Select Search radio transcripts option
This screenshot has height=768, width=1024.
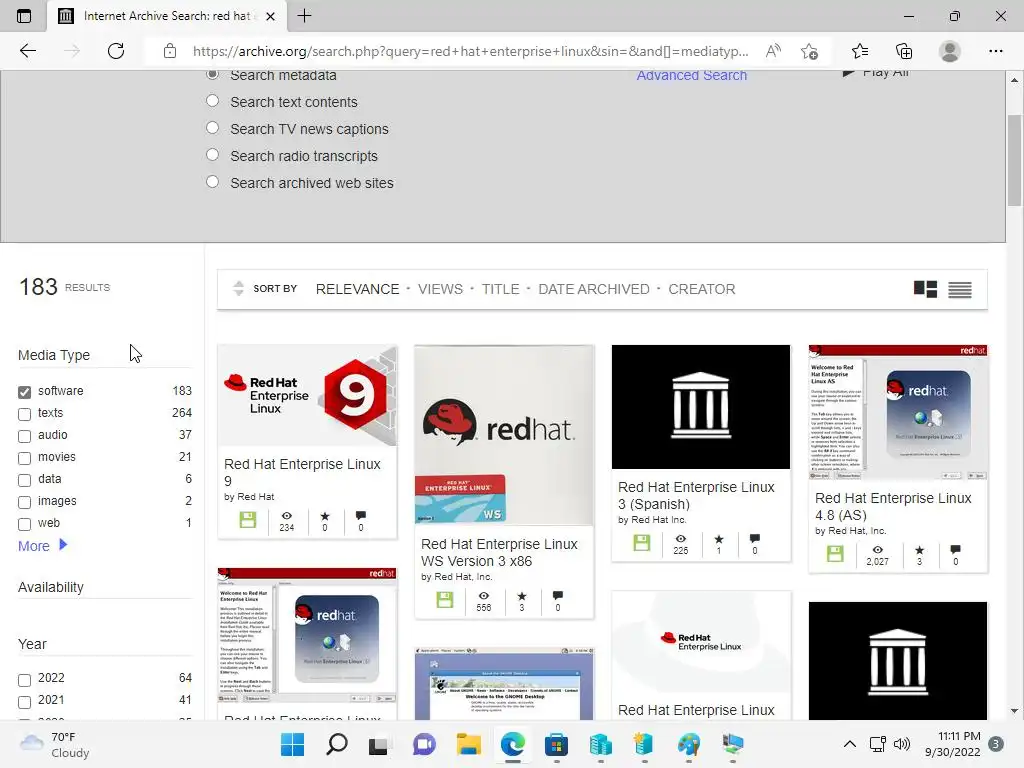212,155
